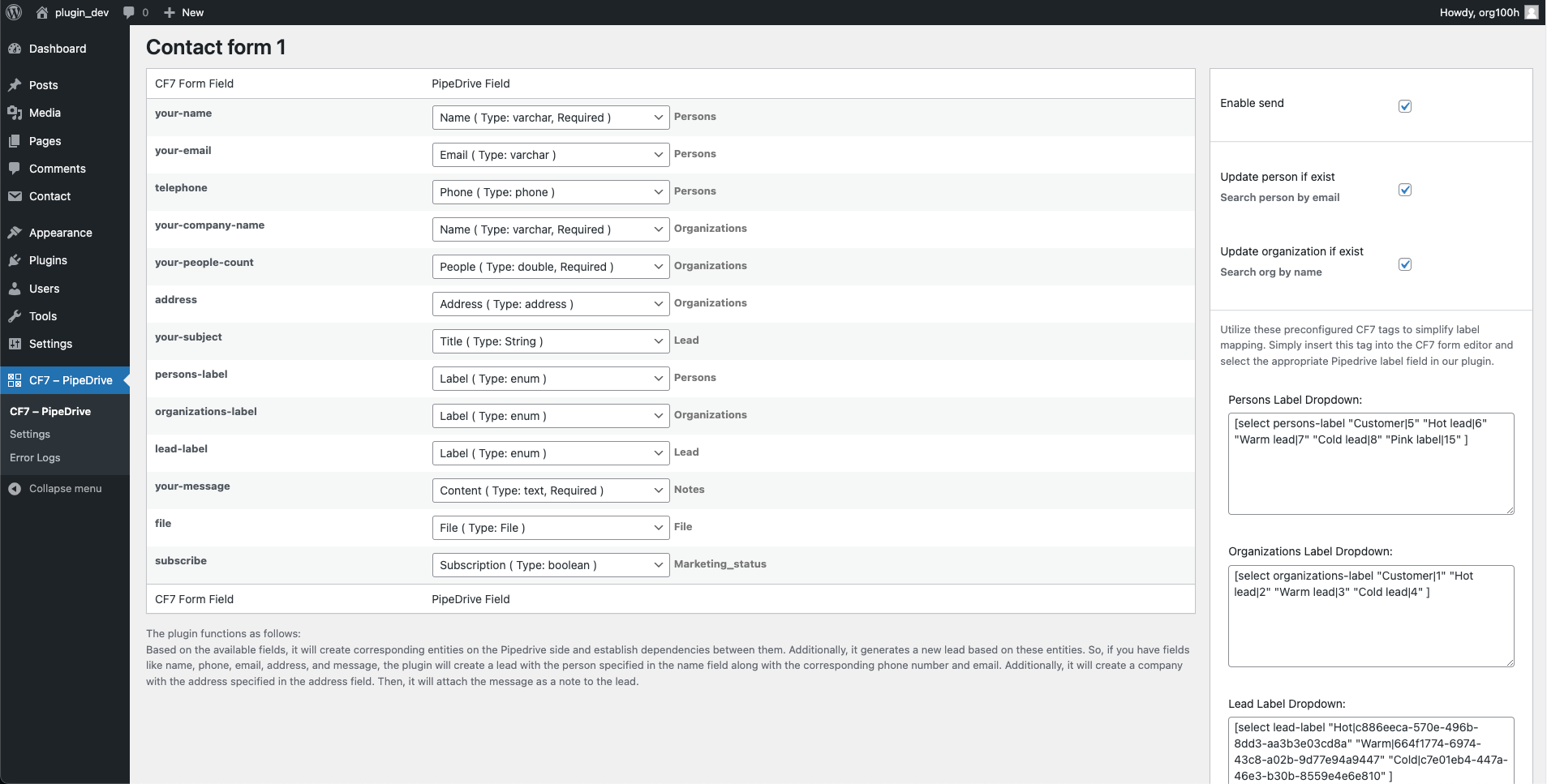Click inside Organizations Label Dropdown textarea
The image size is (1547, 784).
[x=1371, y=616]
